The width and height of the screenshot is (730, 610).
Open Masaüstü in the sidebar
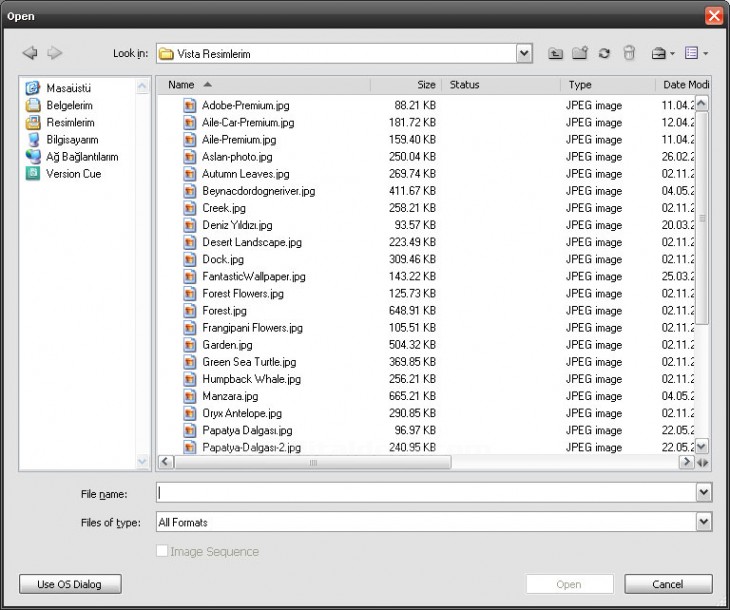68,88
